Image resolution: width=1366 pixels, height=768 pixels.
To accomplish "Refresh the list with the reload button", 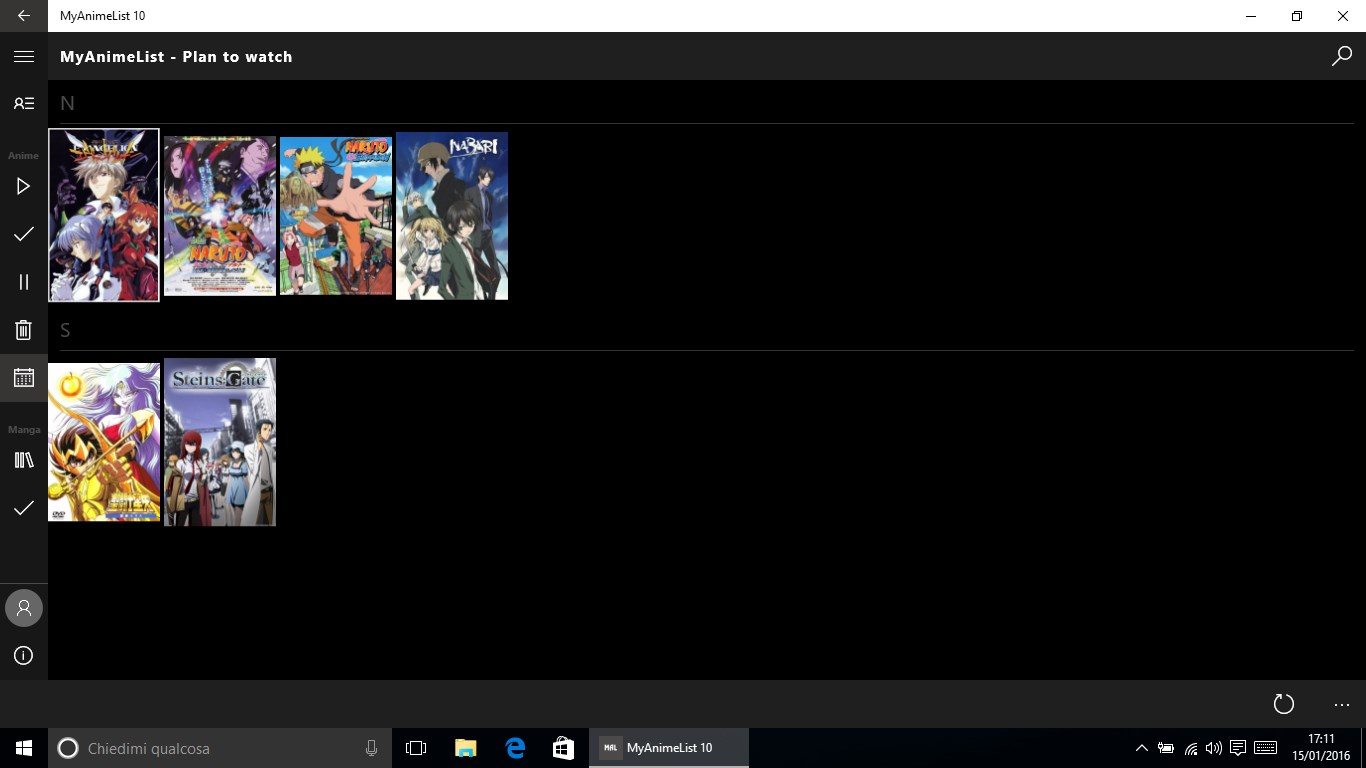I will point(1284,704).
